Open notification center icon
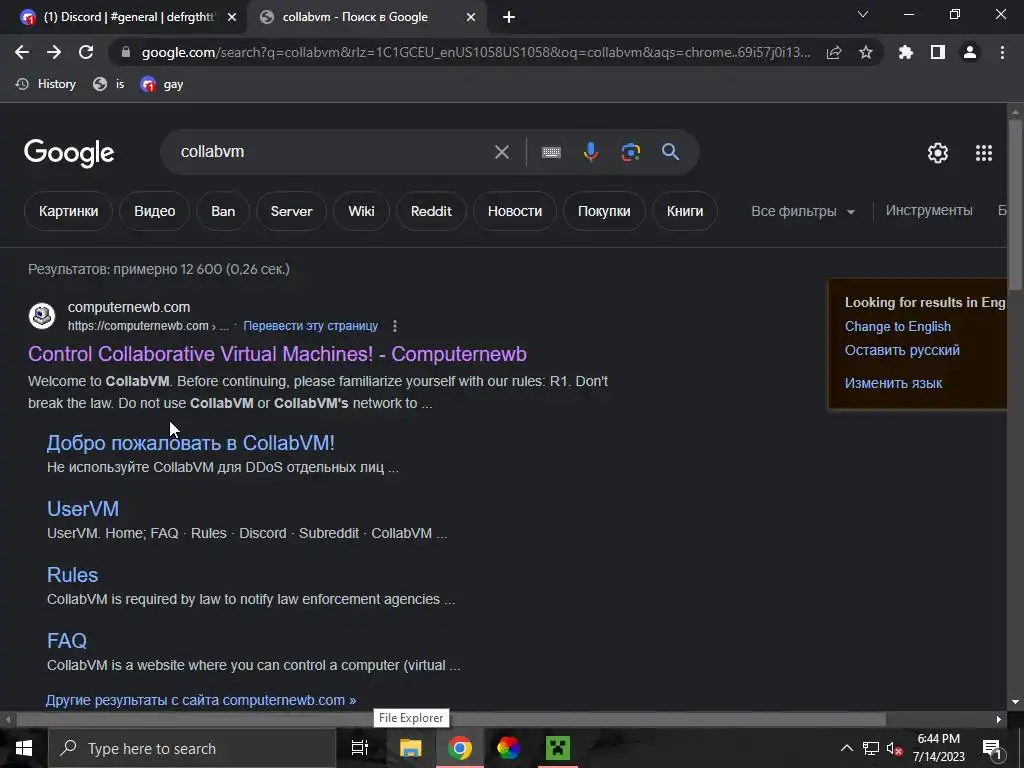Screen dimensions: 1024x768 (992, 749)
